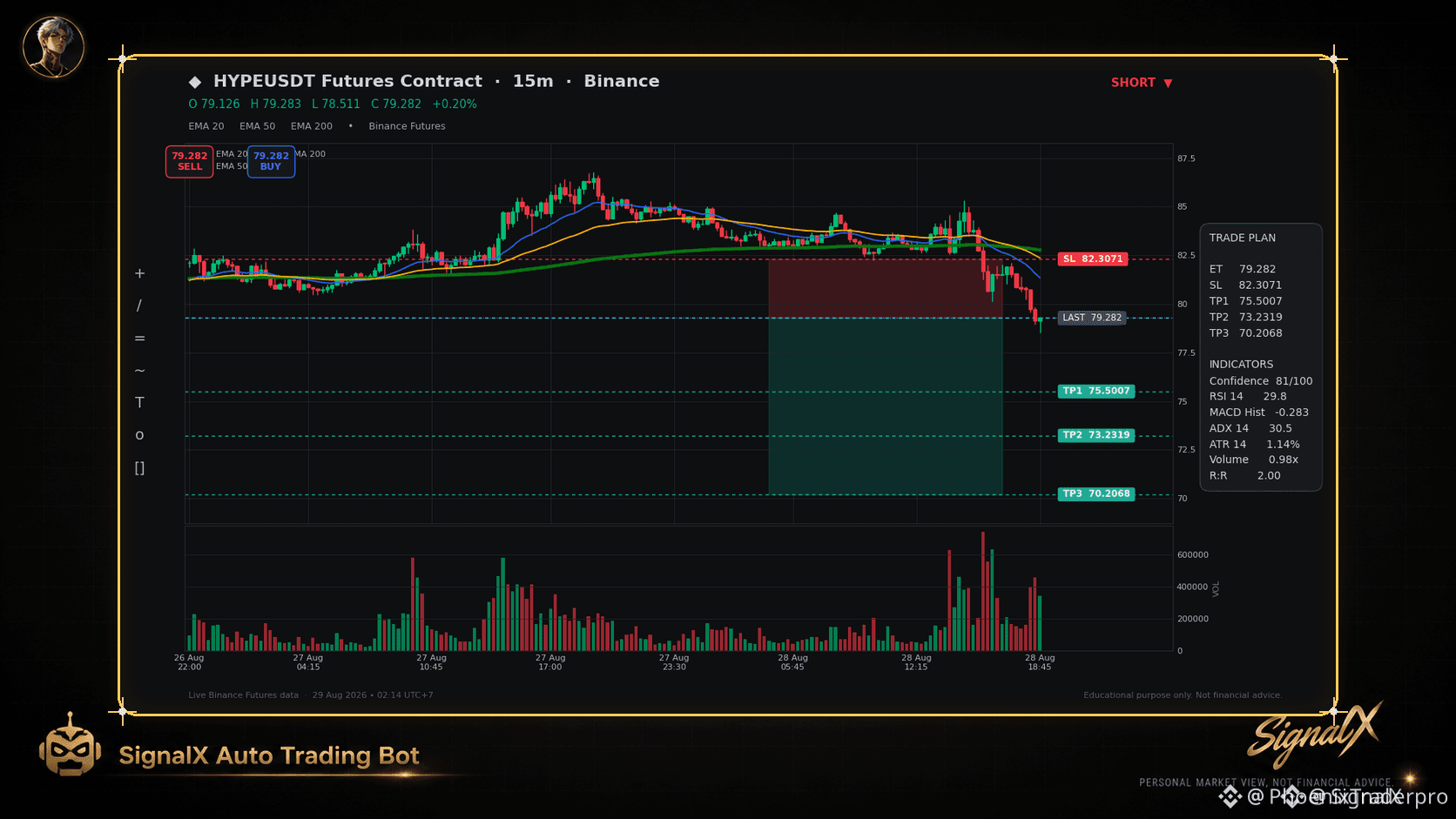1456x819 pixels.
Task: Click the EMA 50 legend label in header
Action: tap(258, 126)
